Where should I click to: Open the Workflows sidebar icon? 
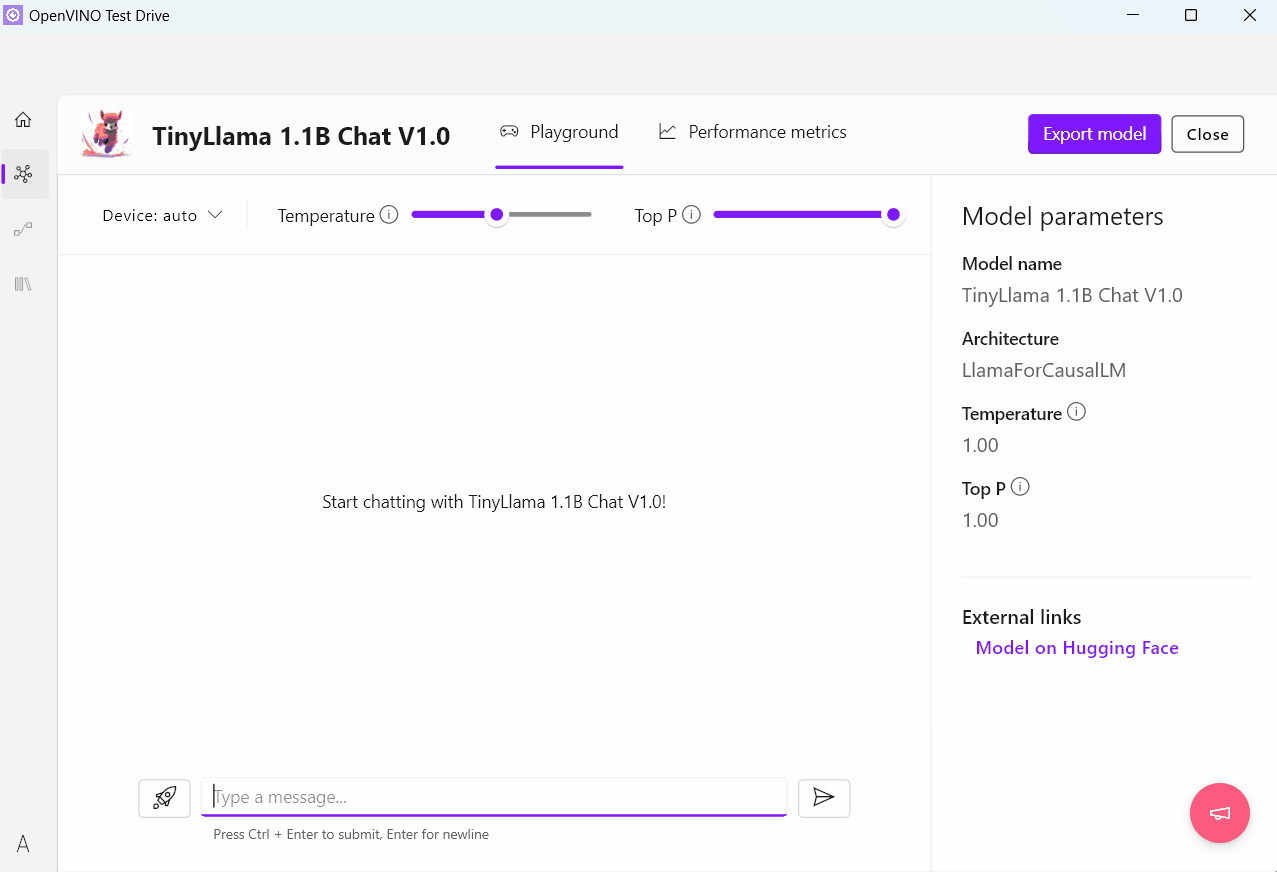(x=22, y=228)
